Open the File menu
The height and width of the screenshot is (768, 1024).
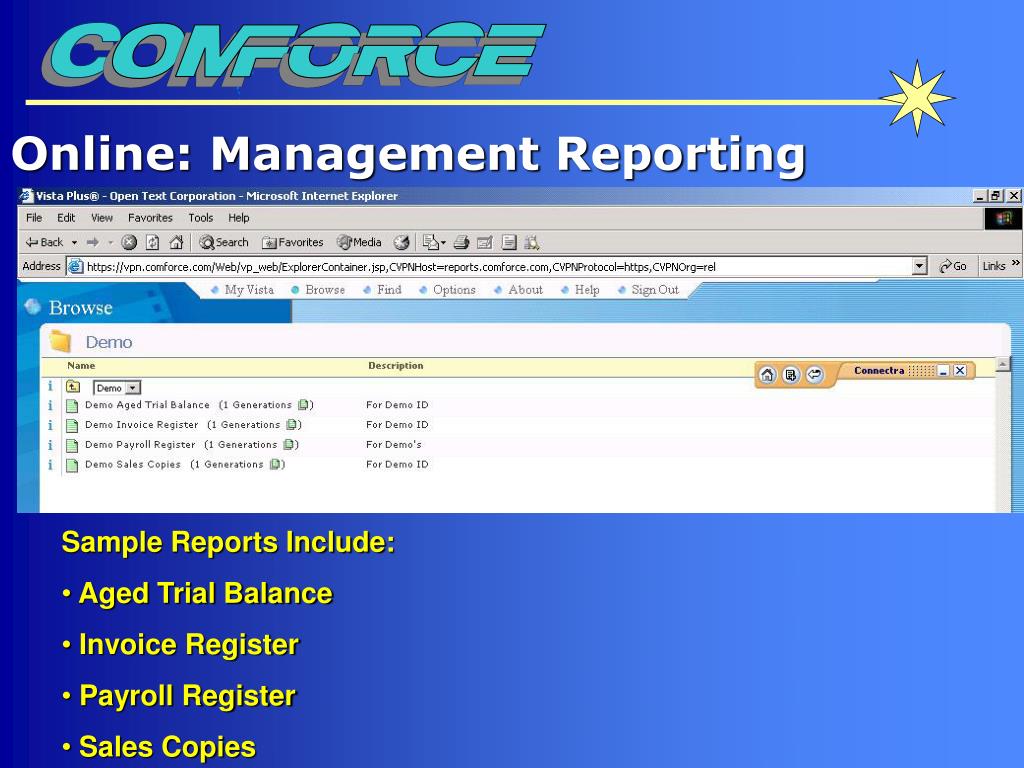coord(34,217)
